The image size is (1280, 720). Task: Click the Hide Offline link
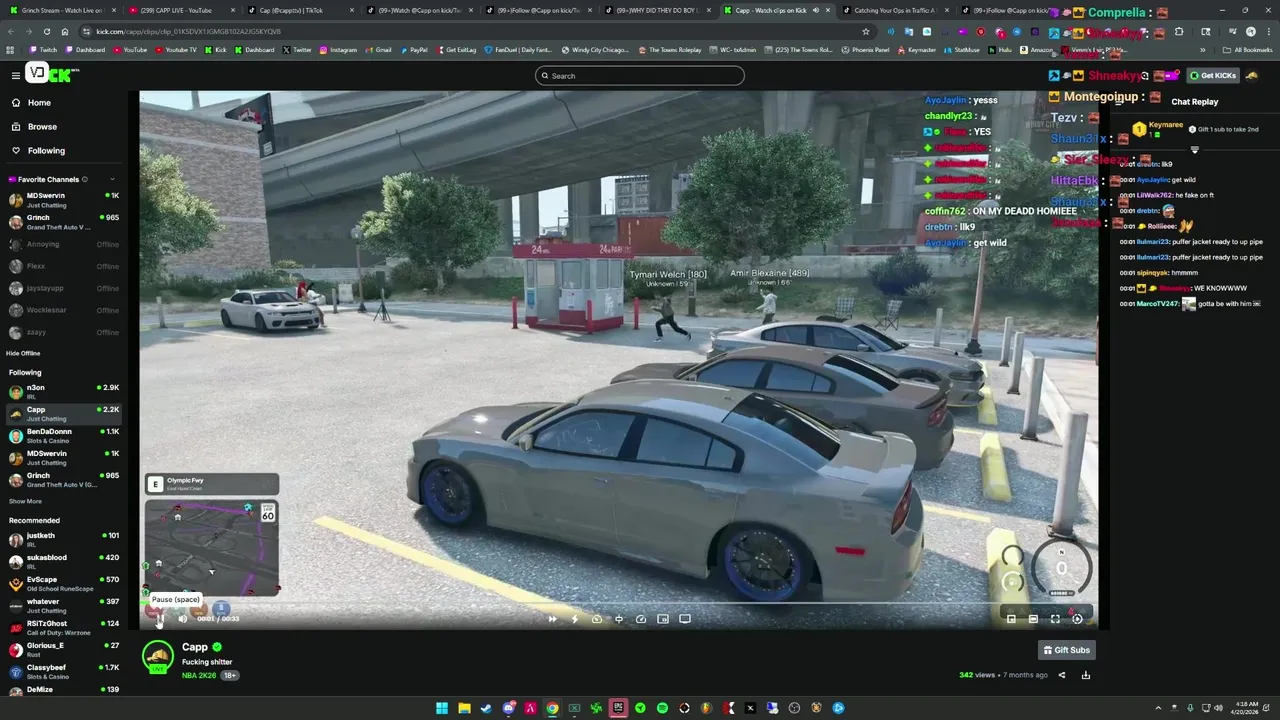tap(23, 353)
